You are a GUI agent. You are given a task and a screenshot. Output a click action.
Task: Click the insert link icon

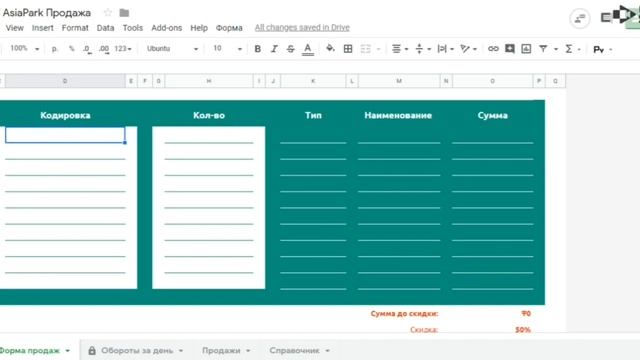[493, 49]
